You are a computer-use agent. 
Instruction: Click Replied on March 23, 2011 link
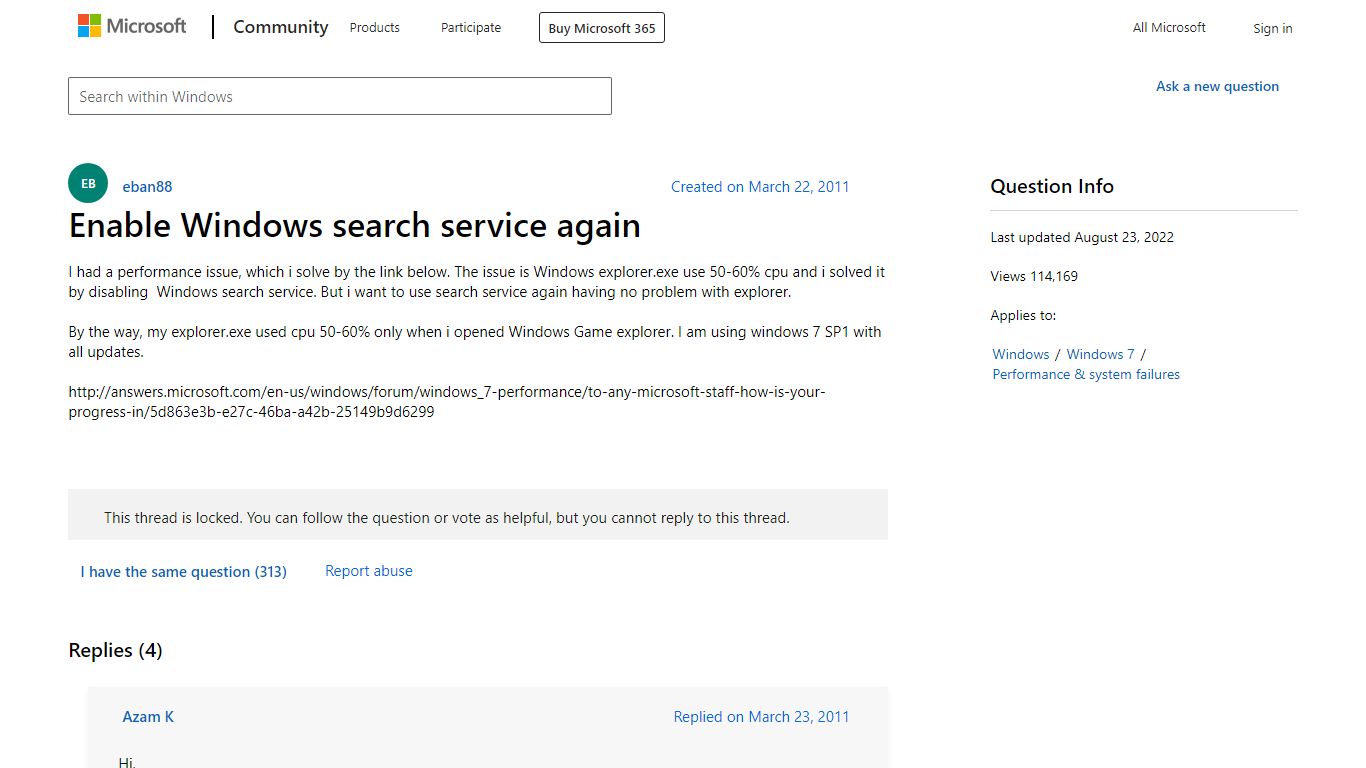coord(761,717)
